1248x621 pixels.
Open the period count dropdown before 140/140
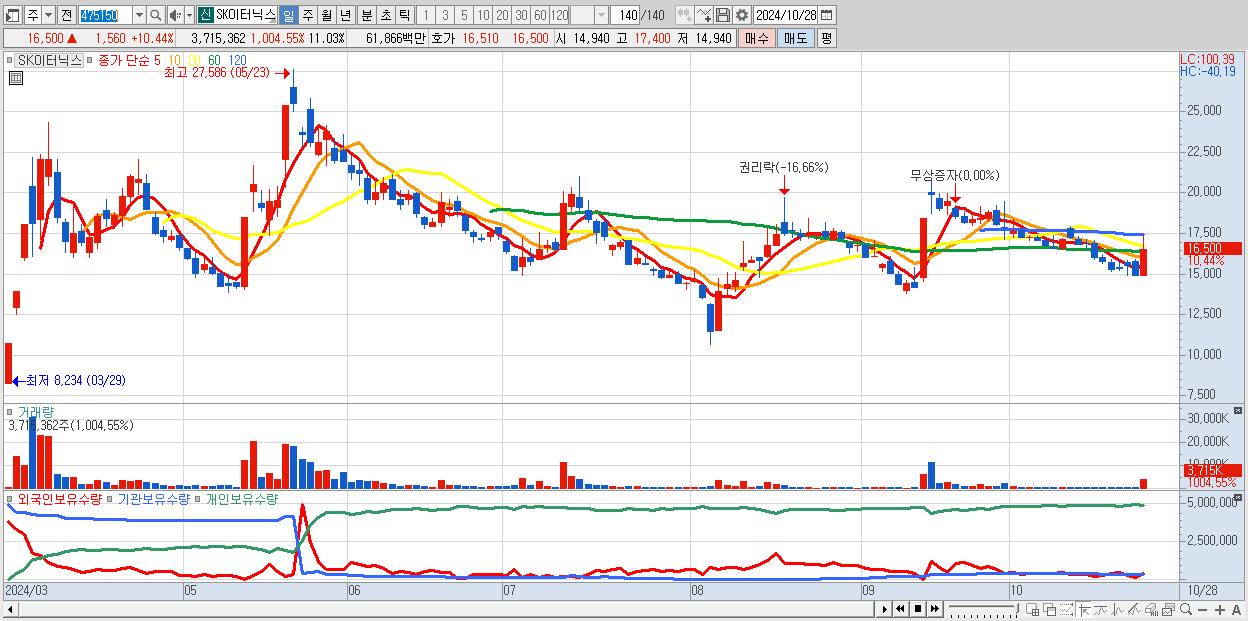point(601,15)
